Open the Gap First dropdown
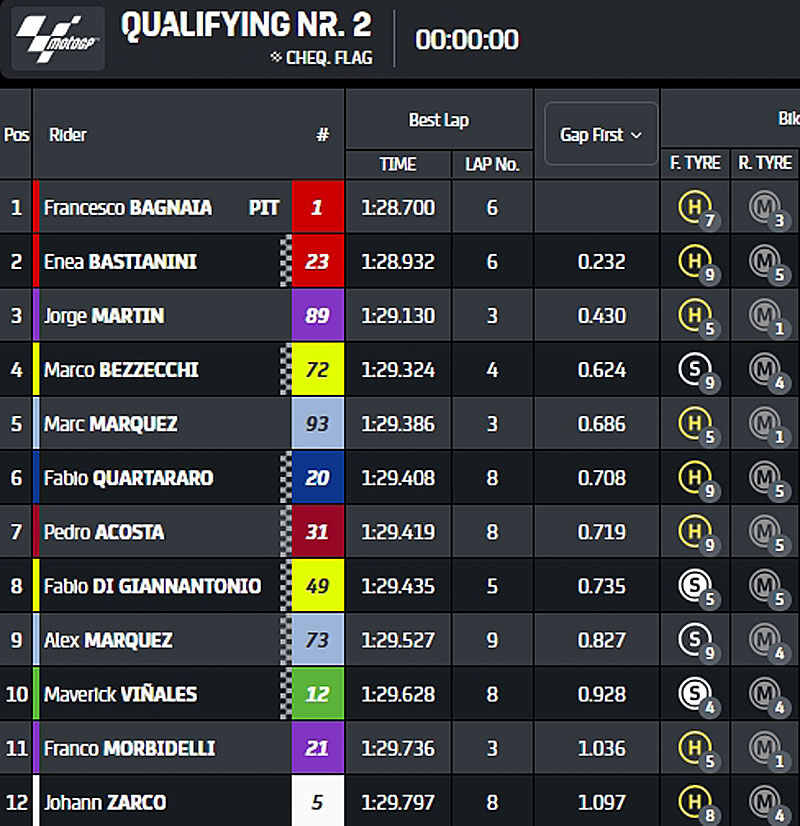Screen dimensions: 800x826 point(601,134)
